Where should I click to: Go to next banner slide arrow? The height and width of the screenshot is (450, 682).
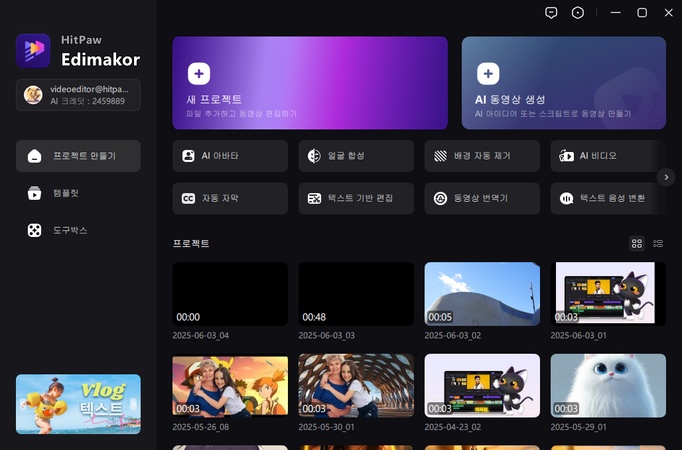(x=134, y=404)
